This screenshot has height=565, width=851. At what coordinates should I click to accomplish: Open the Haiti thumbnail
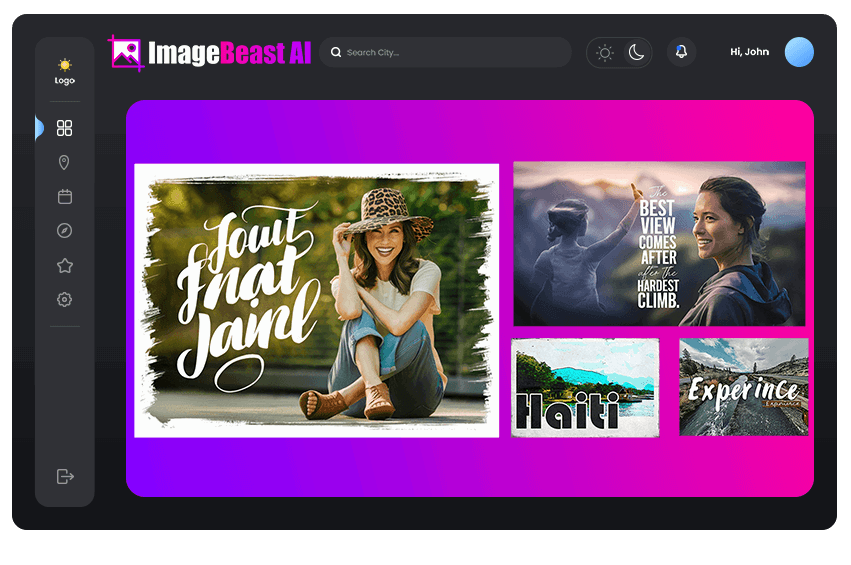[585, 387]
